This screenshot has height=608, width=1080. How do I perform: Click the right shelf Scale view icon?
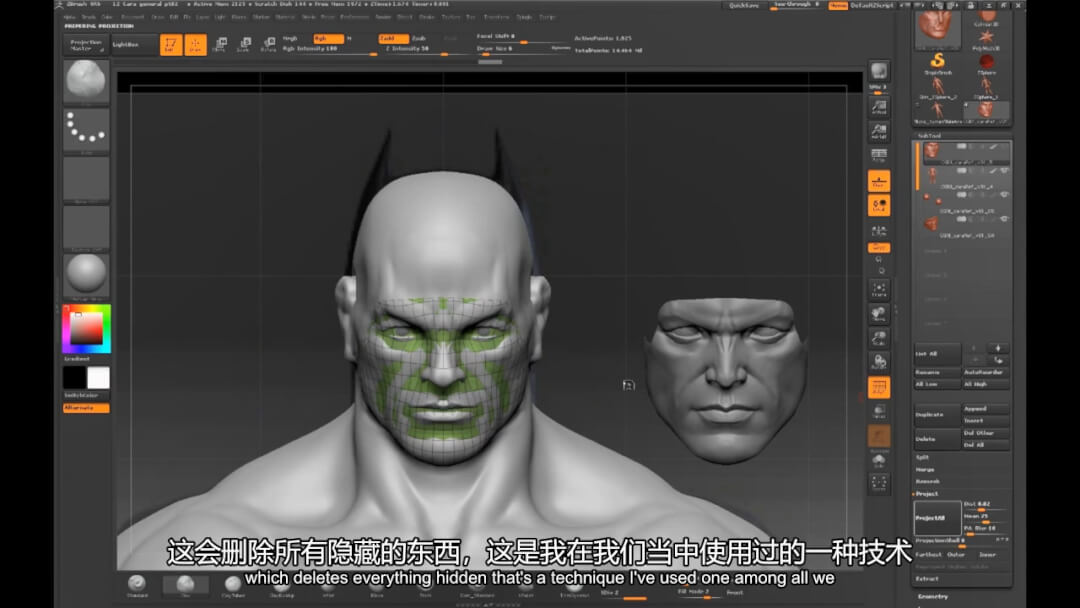(x=878, y=338)
